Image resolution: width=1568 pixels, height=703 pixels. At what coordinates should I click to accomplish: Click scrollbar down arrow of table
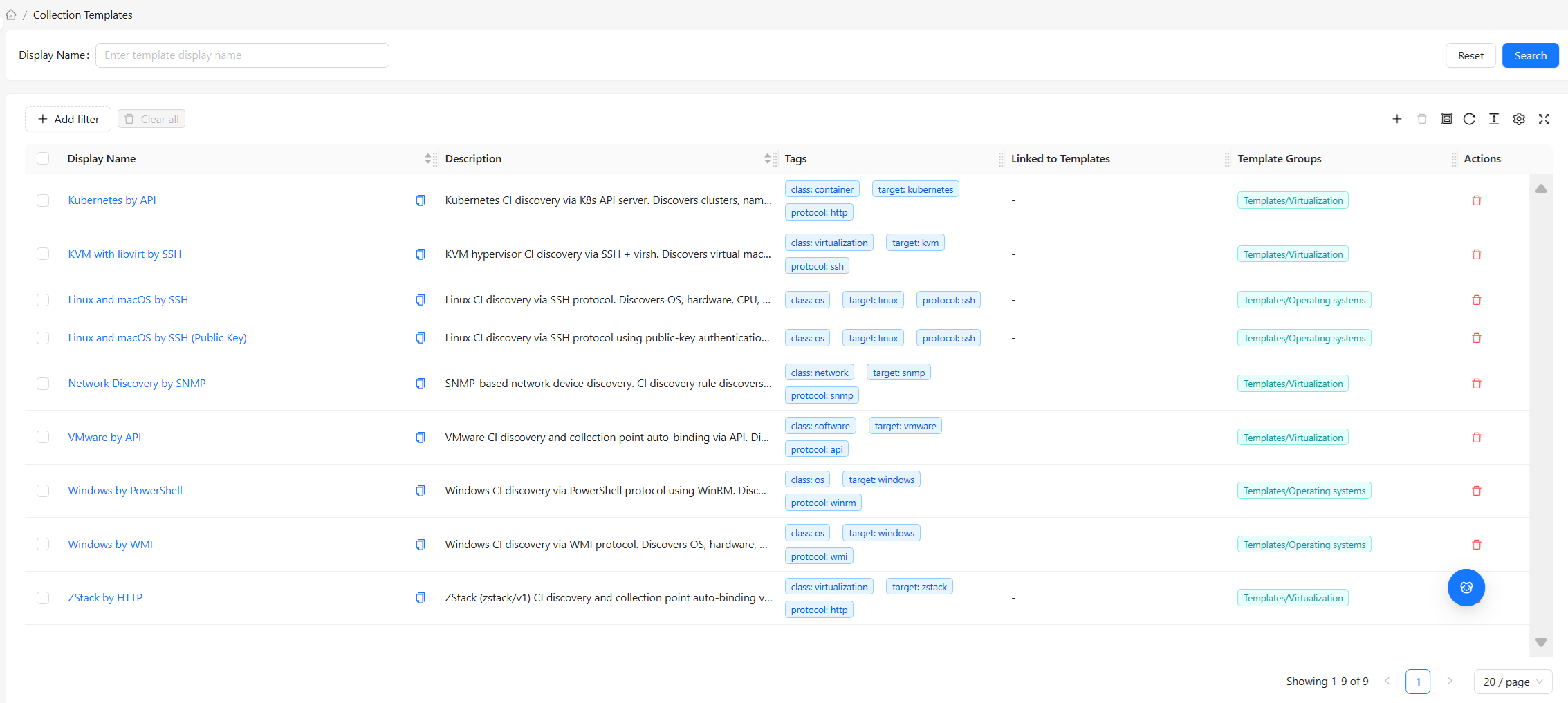(1541, 642)
